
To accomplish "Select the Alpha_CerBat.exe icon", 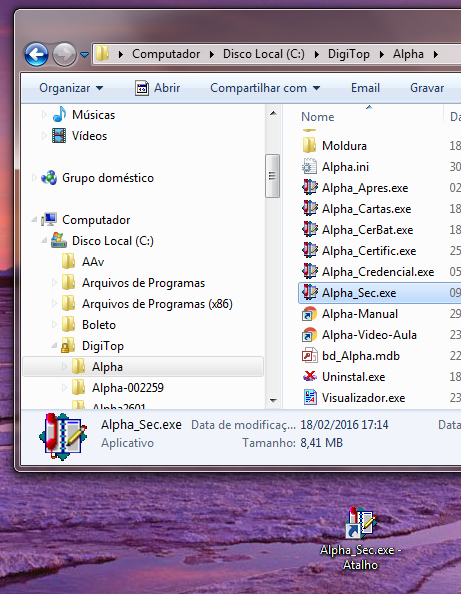I will (309, 230).
